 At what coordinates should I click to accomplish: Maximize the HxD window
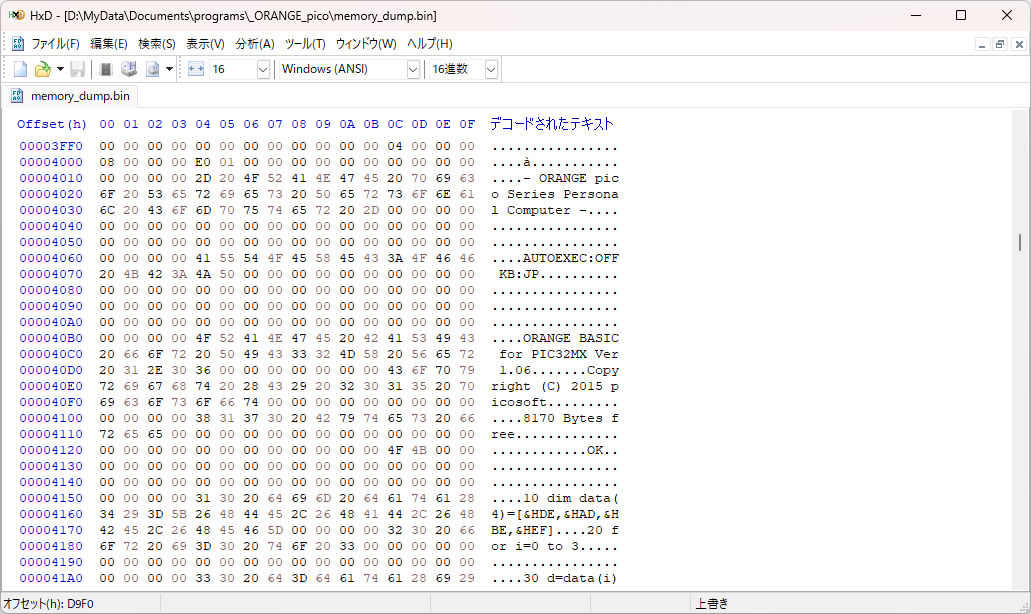[961, 15]
